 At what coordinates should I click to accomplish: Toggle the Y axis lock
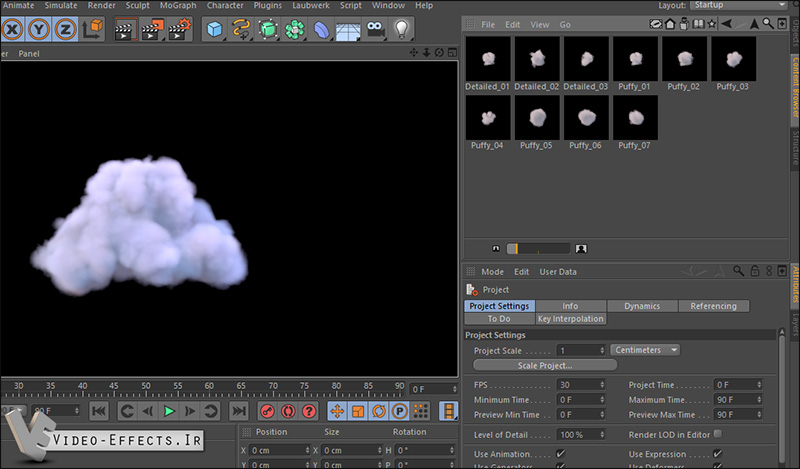[x=39, y=29]
